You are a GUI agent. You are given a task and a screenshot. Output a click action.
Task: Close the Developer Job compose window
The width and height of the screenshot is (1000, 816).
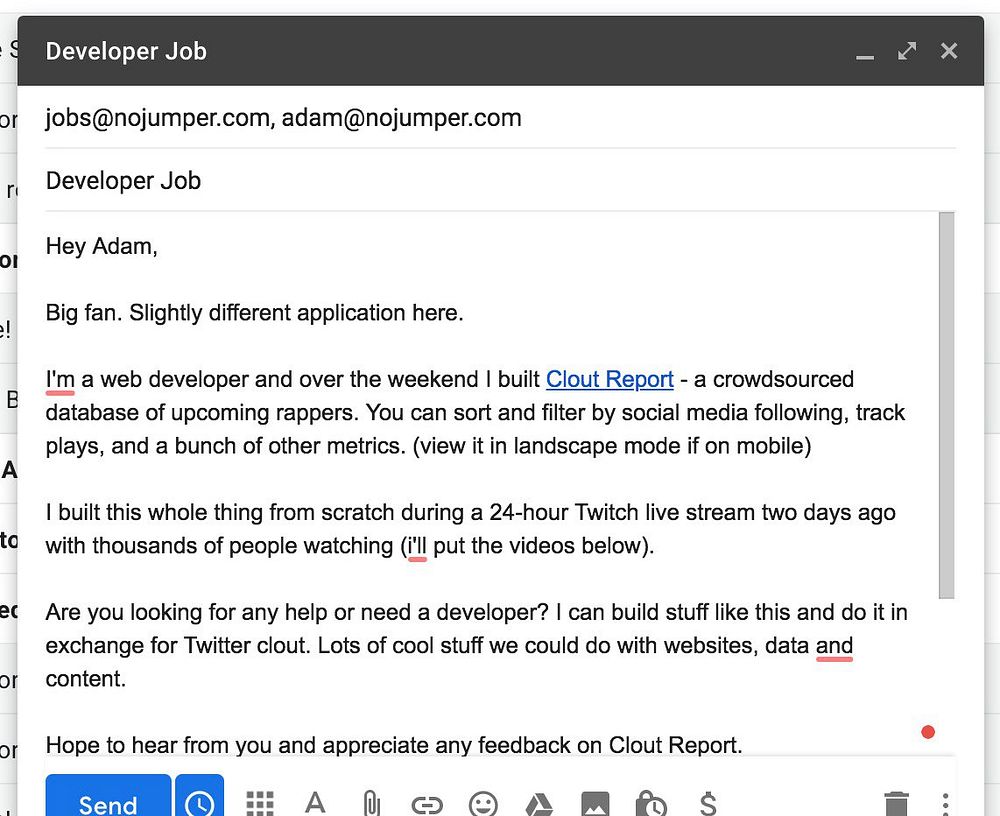point(949,51)
